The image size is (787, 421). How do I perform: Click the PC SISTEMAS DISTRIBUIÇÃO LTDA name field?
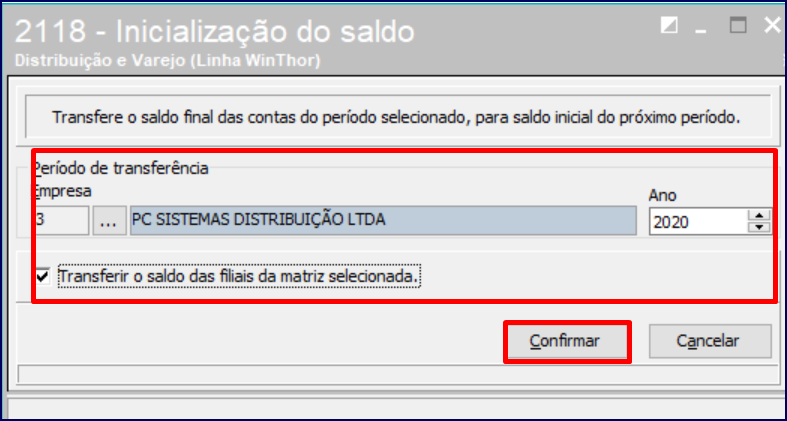tap(383, 220)
